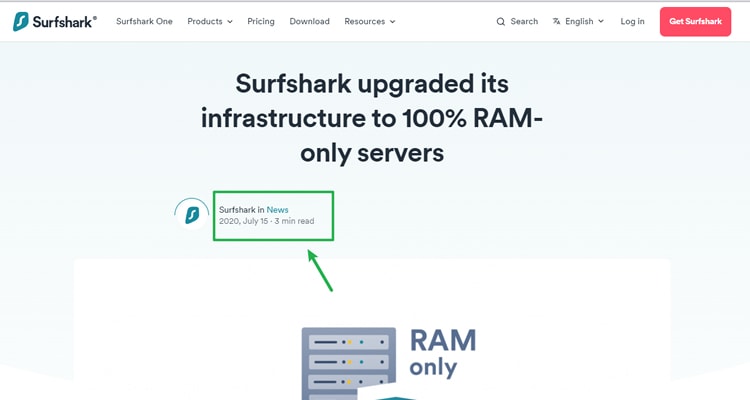This screenshot has height=400, width=750.
Task: Click the language translate icon
Action: coord(556,22)
